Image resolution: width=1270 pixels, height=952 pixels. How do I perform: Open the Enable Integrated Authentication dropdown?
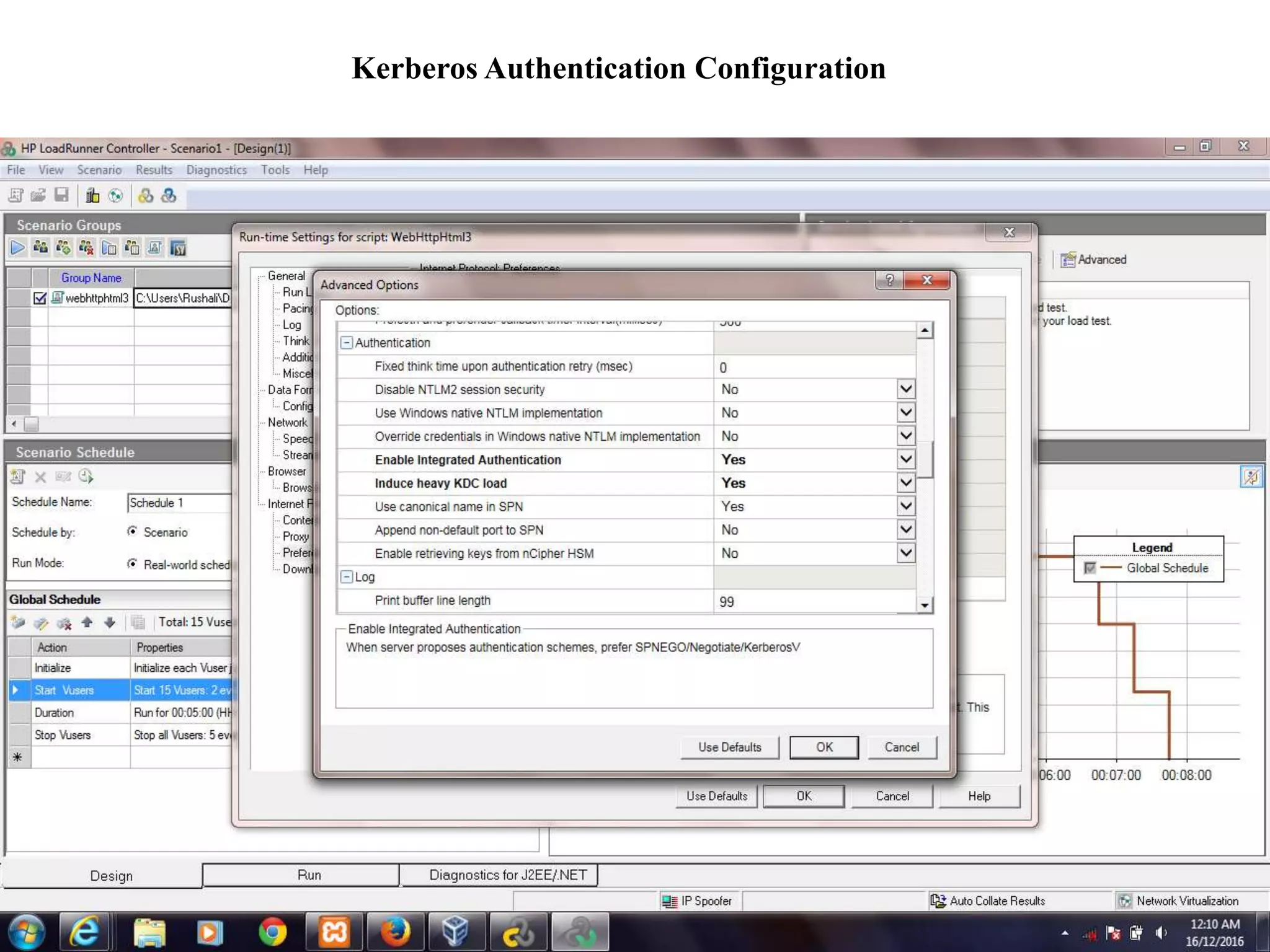pos(906,459)
